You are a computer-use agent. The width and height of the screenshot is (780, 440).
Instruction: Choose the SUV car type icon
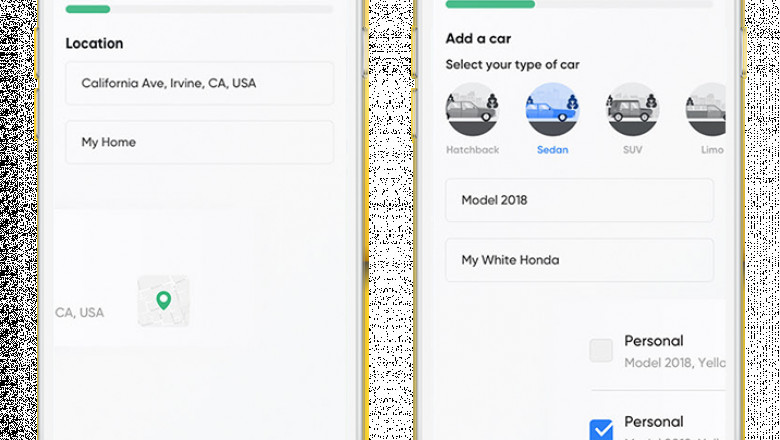[632, 109]
